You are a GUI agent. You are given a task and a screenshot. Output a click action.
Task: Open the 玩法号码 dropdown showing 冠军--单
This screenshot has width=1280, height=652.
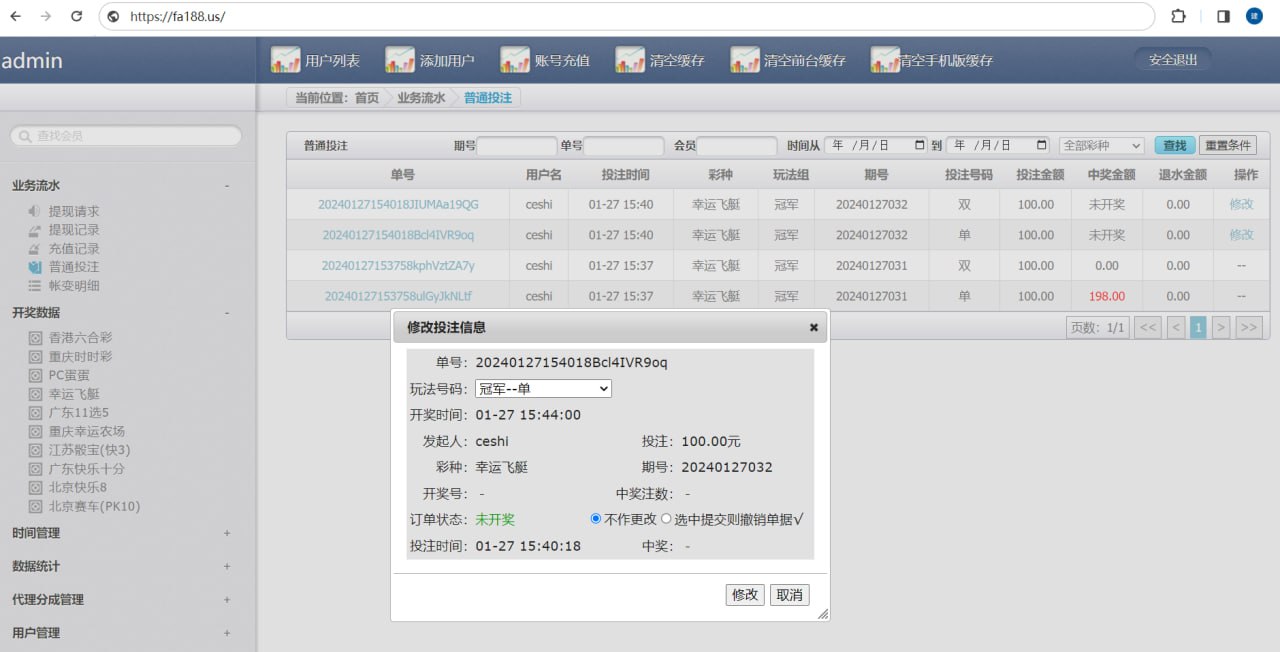click(543, 389)
